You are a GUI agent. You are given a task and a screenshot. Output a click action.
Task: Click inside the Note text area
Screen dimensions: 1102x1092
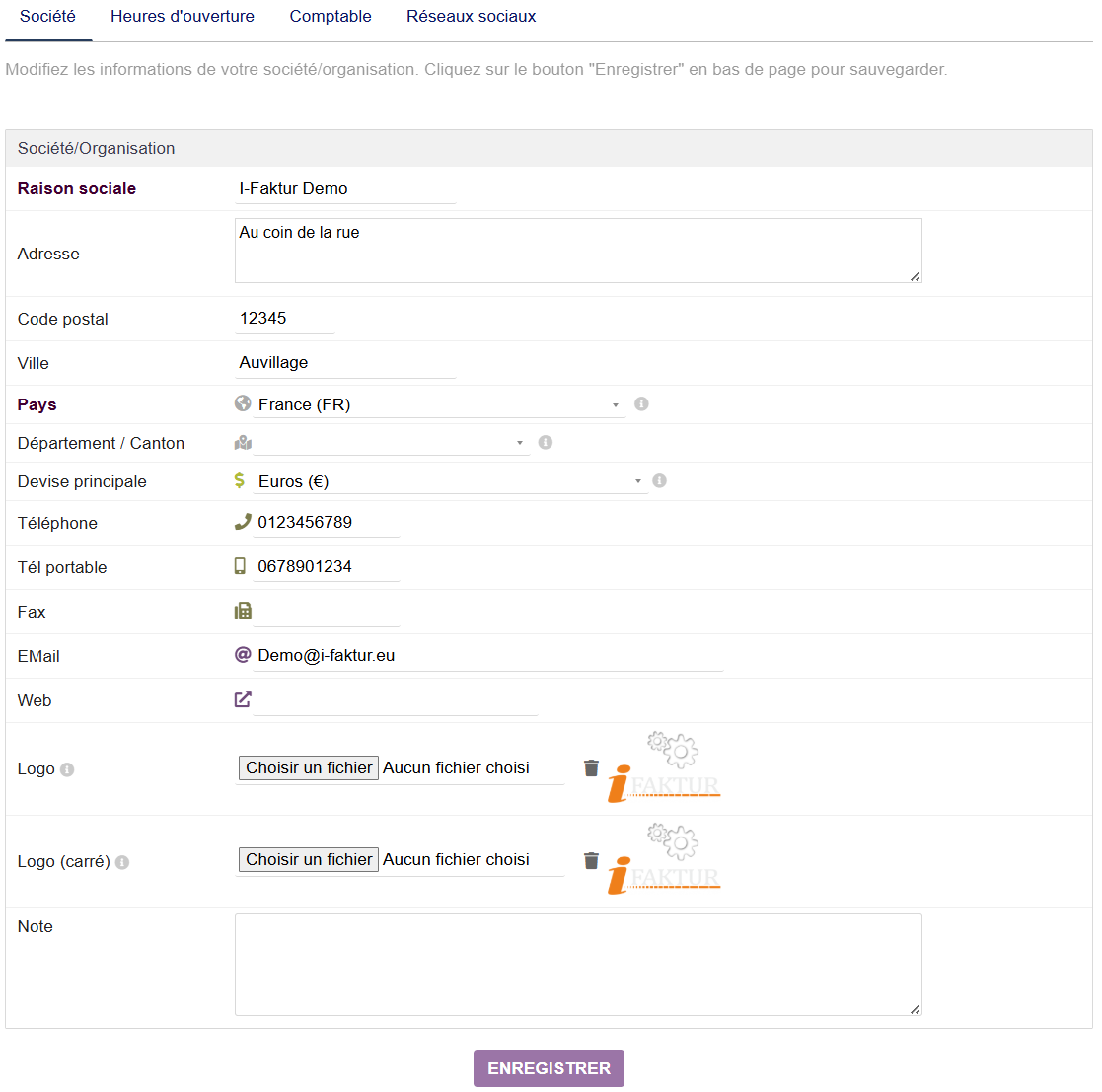coord(578,964)
